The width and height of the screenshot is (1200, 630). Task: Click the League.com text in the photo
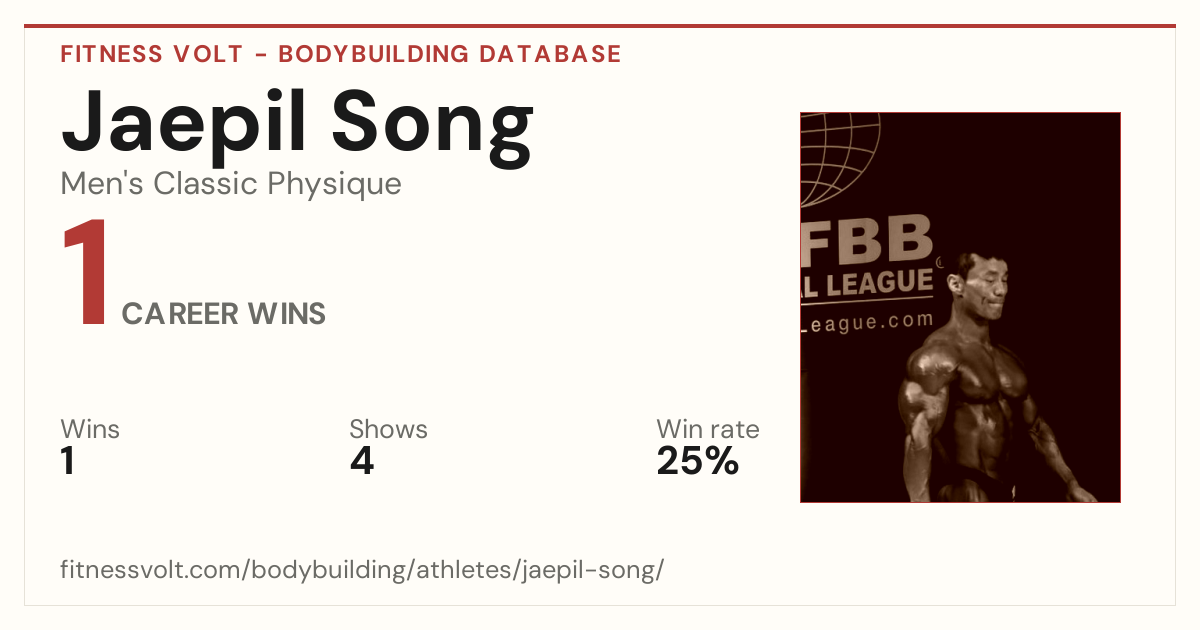coord(867,322)
